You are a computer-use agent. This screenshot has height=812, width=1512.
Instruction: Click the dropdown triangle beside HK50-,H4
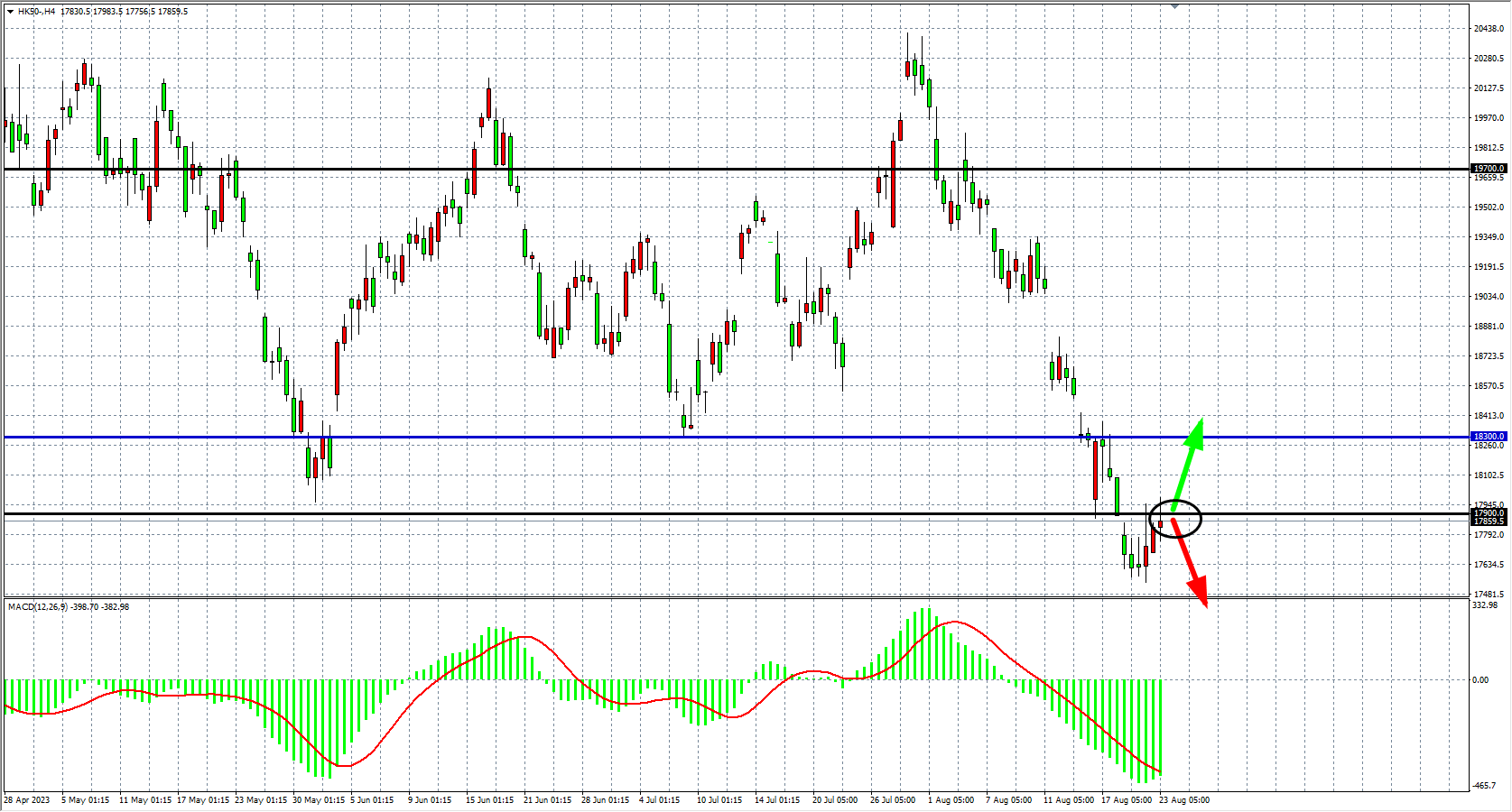tap(10, 12)
